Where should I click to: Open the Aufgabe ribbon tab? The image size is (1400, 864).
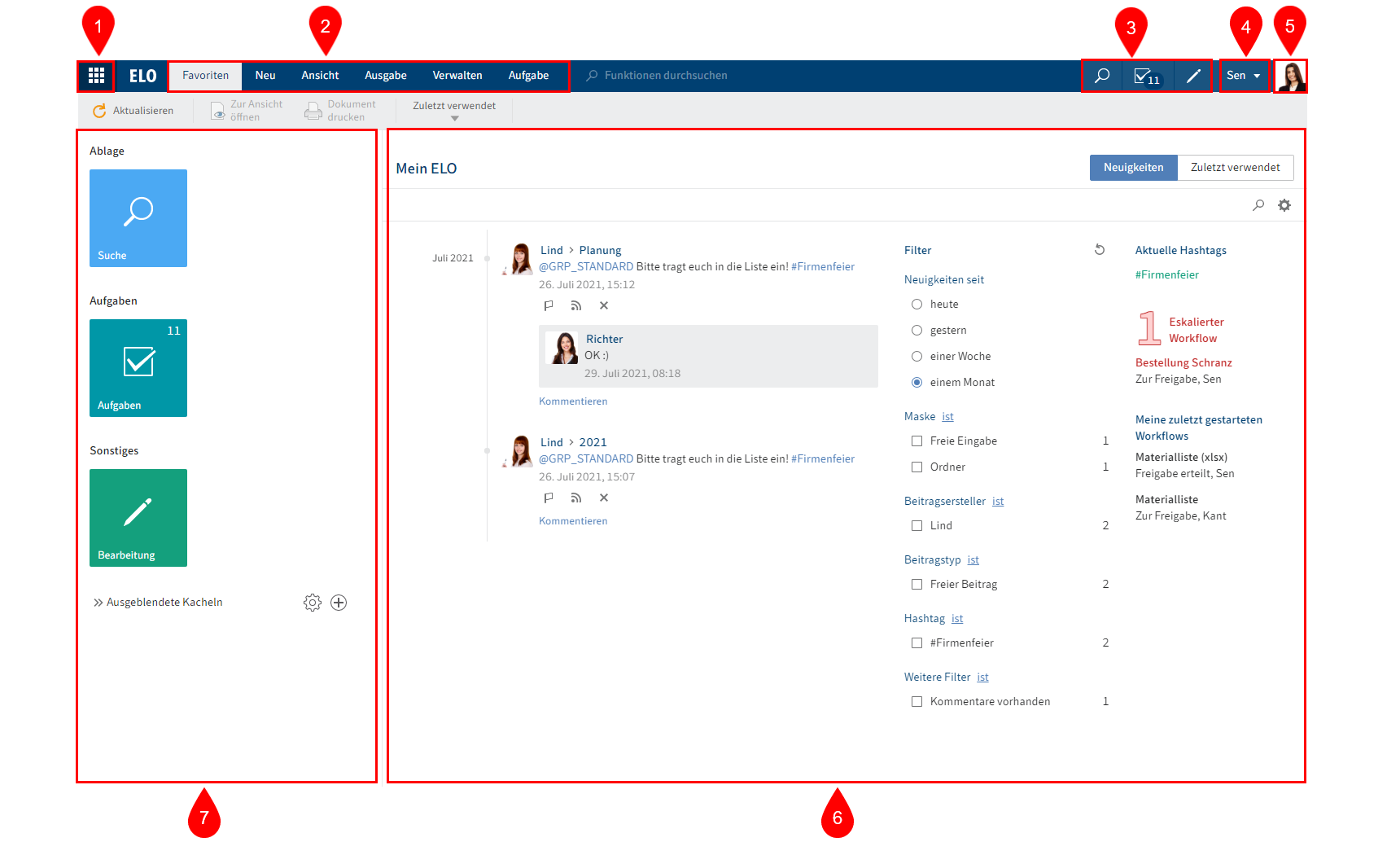[529, 76]
